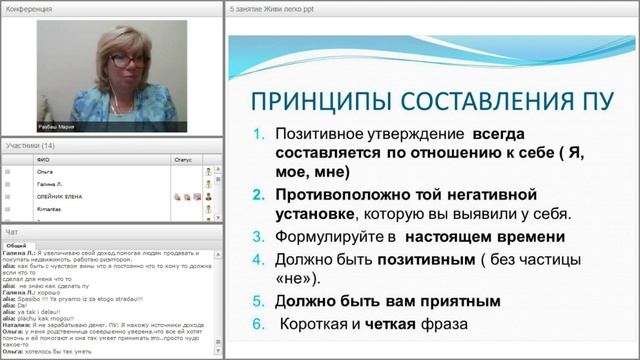Tick the checkbox next to Галина Л.
Screen dimensions: 640x360
(7, 184)
